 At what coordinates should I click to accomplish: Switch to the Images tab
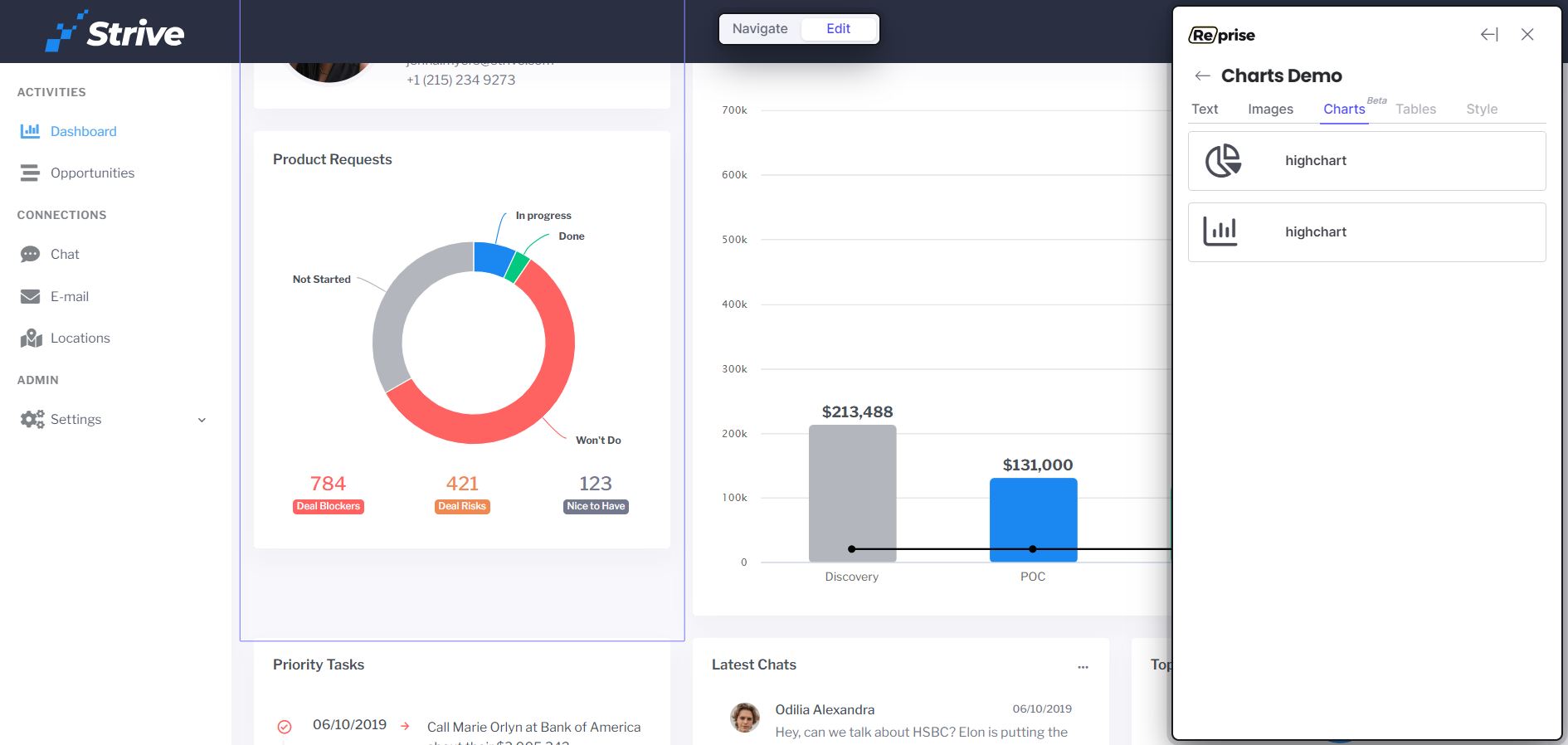point(1270,110)
